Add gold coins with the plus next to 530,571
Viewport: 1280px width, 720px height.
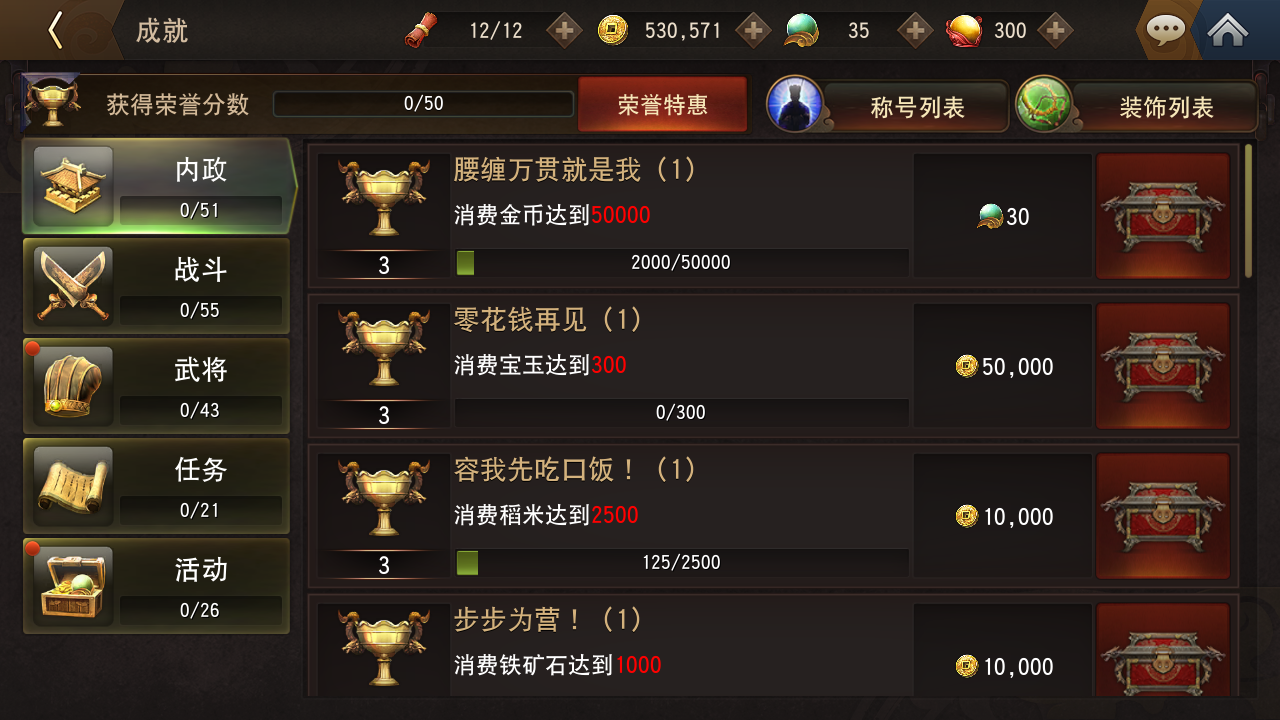pyautogui.click(x=755, y=31)
